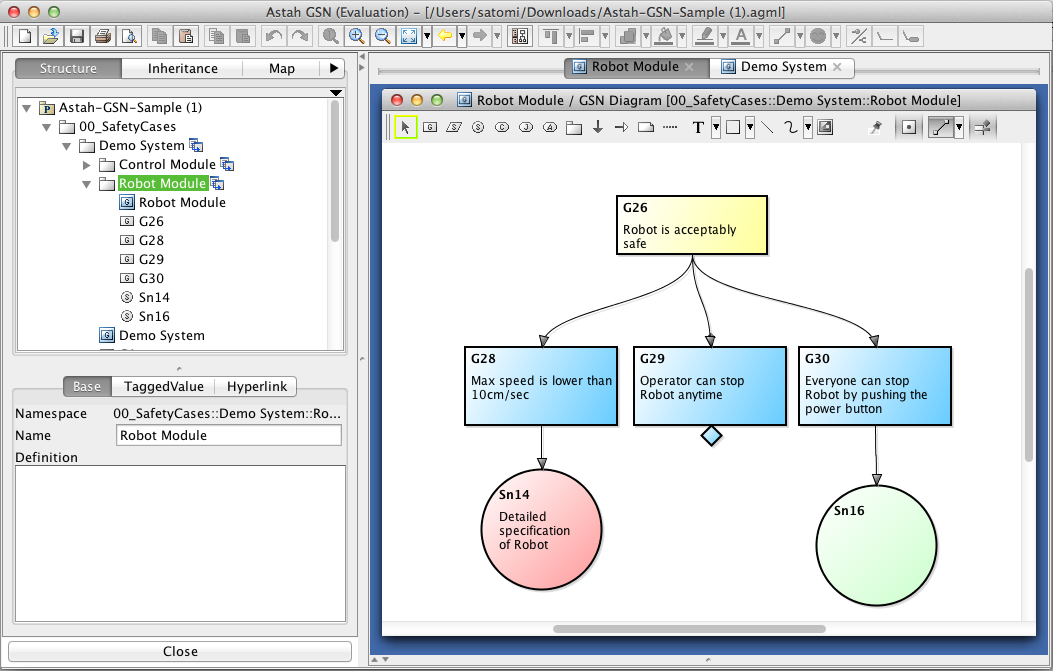
Task: Click the Zoom In magnifier icon
Action: [356, 37]
